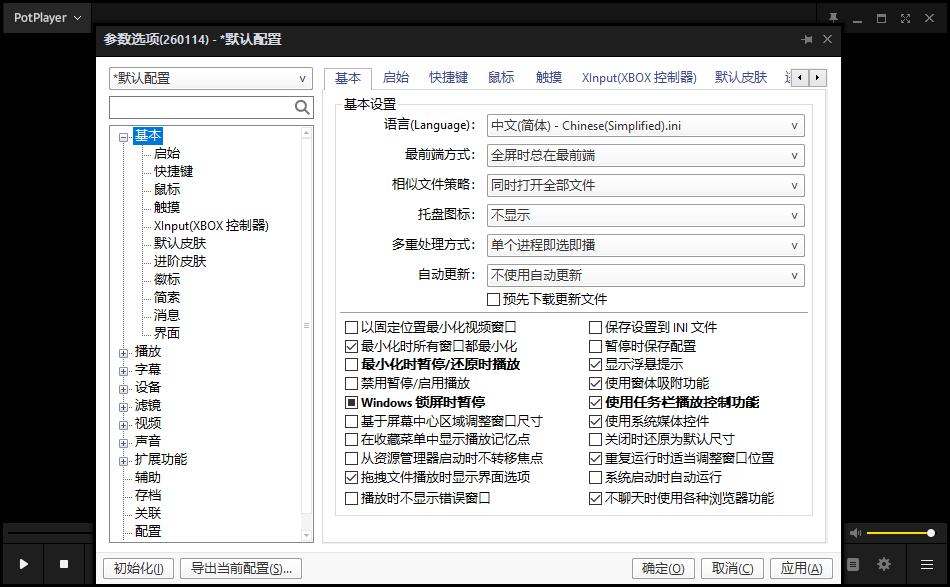The height and width of the screenshot is (587, 950).
Task: Mute using the speaker icon
Action: click(x=855, y=534)
